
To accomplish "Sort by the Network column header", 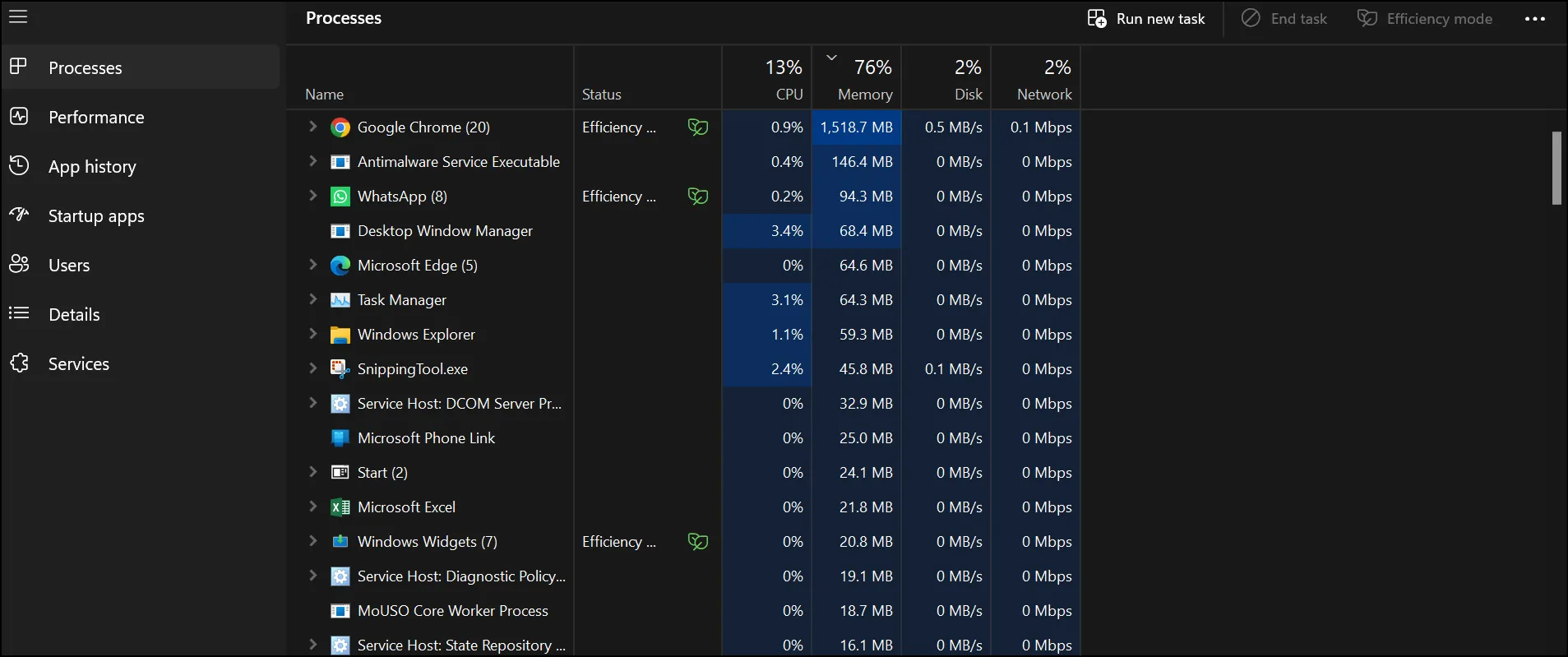I will (1036, 77).
